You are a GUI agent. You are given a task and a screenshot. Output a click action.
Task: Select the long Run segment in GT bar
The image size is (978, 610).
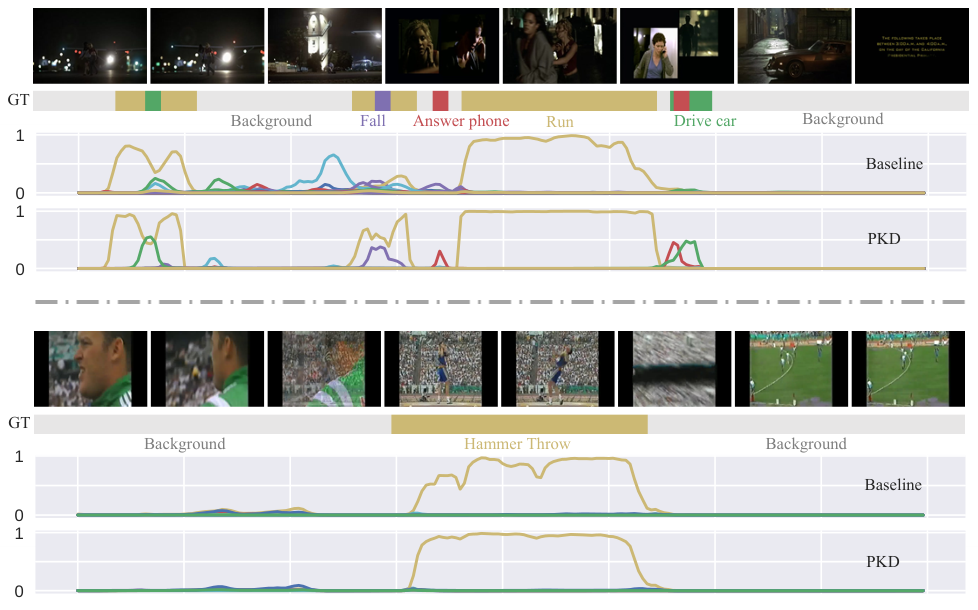click(559, 101)
